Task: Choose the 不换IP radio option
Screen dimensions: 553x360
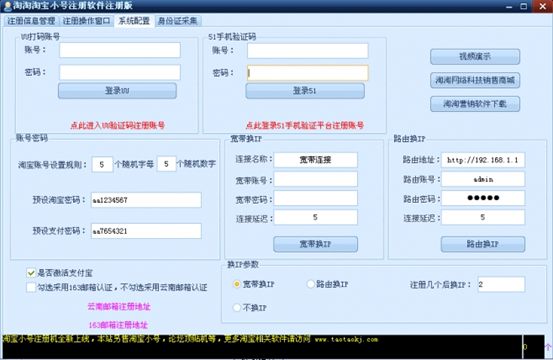Action: [x=237, y=308]
